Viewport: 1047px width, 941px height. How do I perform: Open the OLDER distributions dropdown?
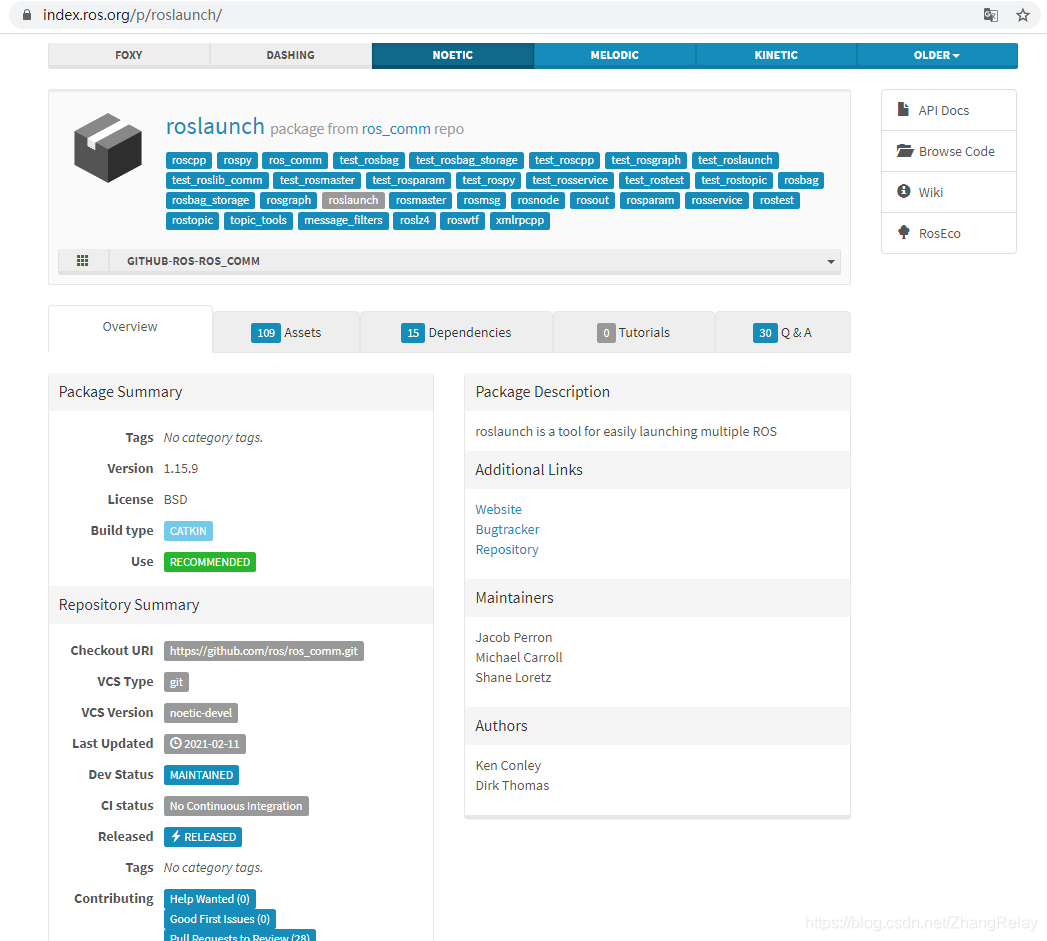pos(936,55)
